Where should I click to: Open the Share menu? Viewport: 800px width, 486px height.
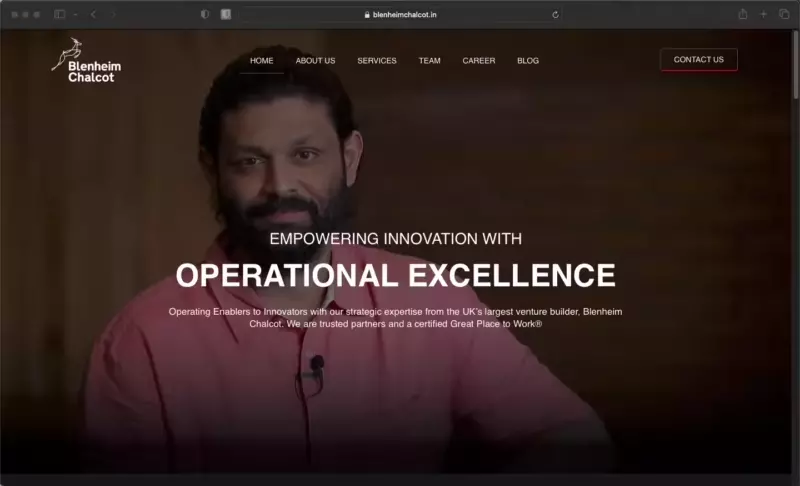pos(742,14)
